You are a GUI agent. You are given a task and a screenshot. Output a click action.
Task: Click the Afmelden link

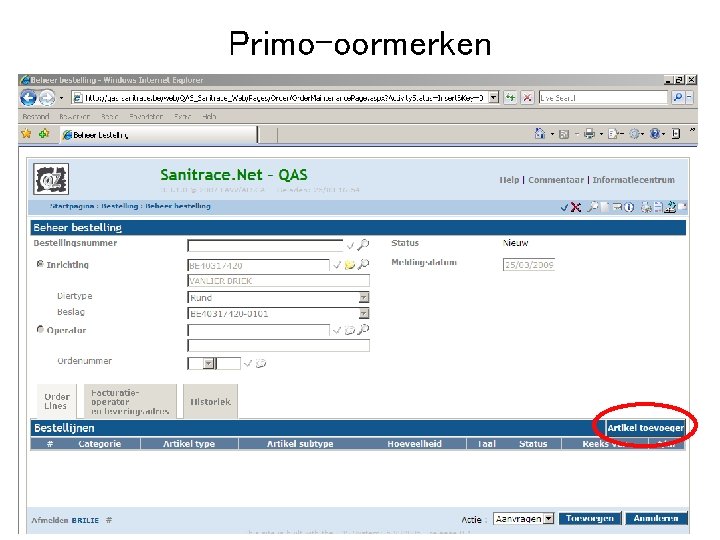coord(50,520)
